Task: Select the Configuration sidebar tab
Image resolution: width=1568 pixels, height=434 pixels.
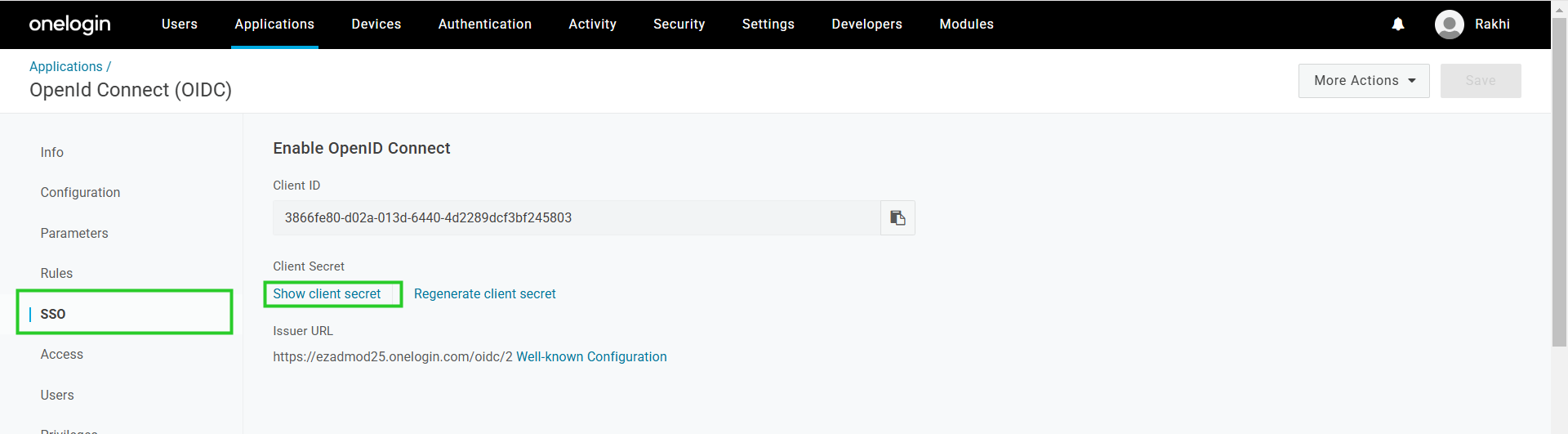Action: click(x=80, y=192)
